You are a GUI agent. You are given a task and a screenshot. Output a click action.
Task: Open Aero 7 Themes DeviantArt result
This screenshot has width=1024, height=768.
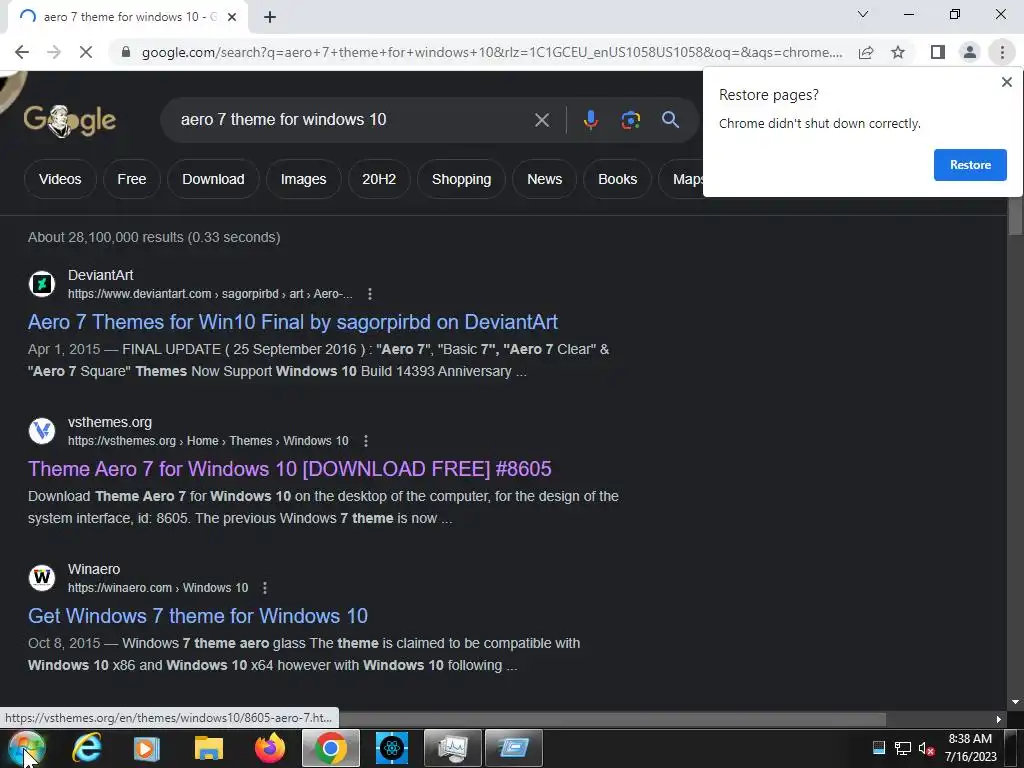(293, 322)
